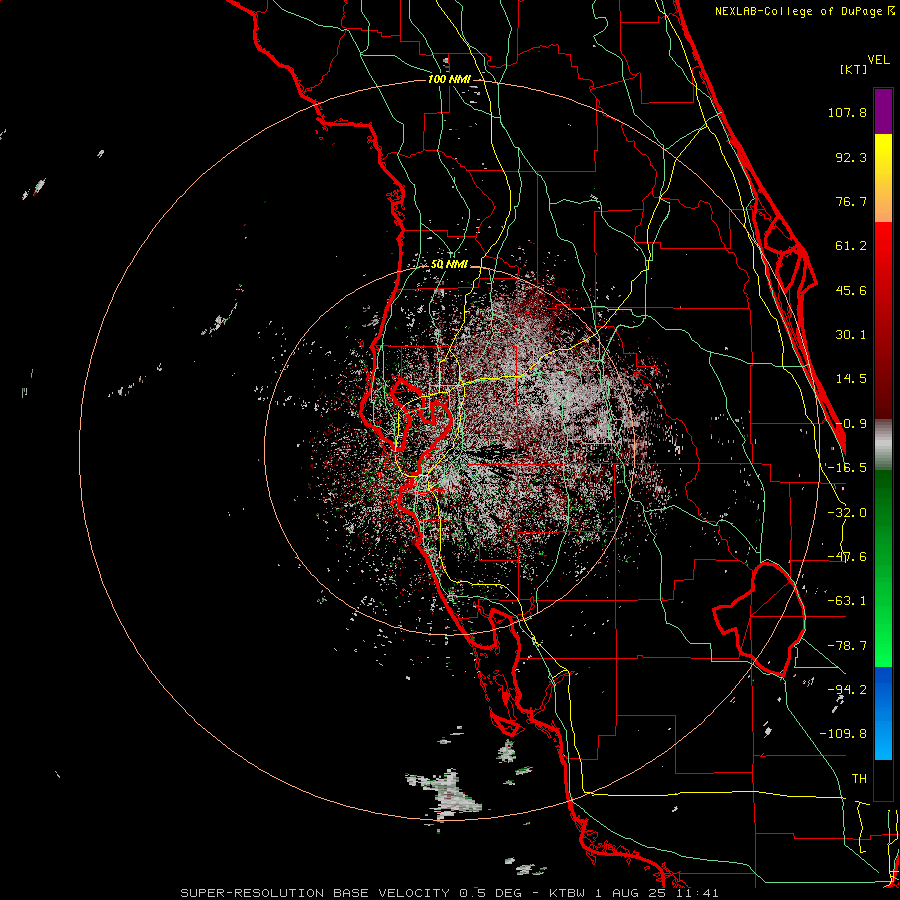Pick the blue segment of the color bar
This screenshot has width=900, height=900.
[883, 713]
